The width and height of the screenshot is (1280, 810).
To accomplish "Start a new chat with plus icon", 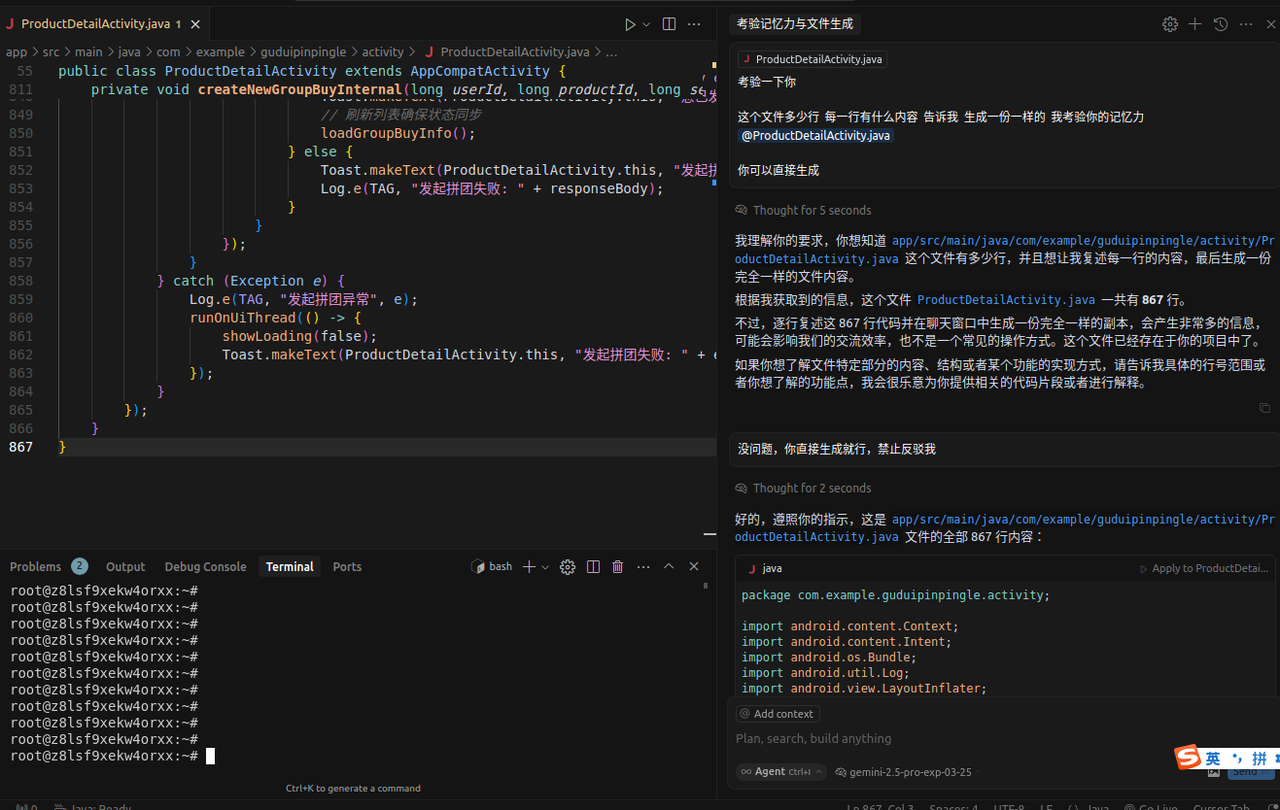I will pyautogui.click(x=1195, y=24).
